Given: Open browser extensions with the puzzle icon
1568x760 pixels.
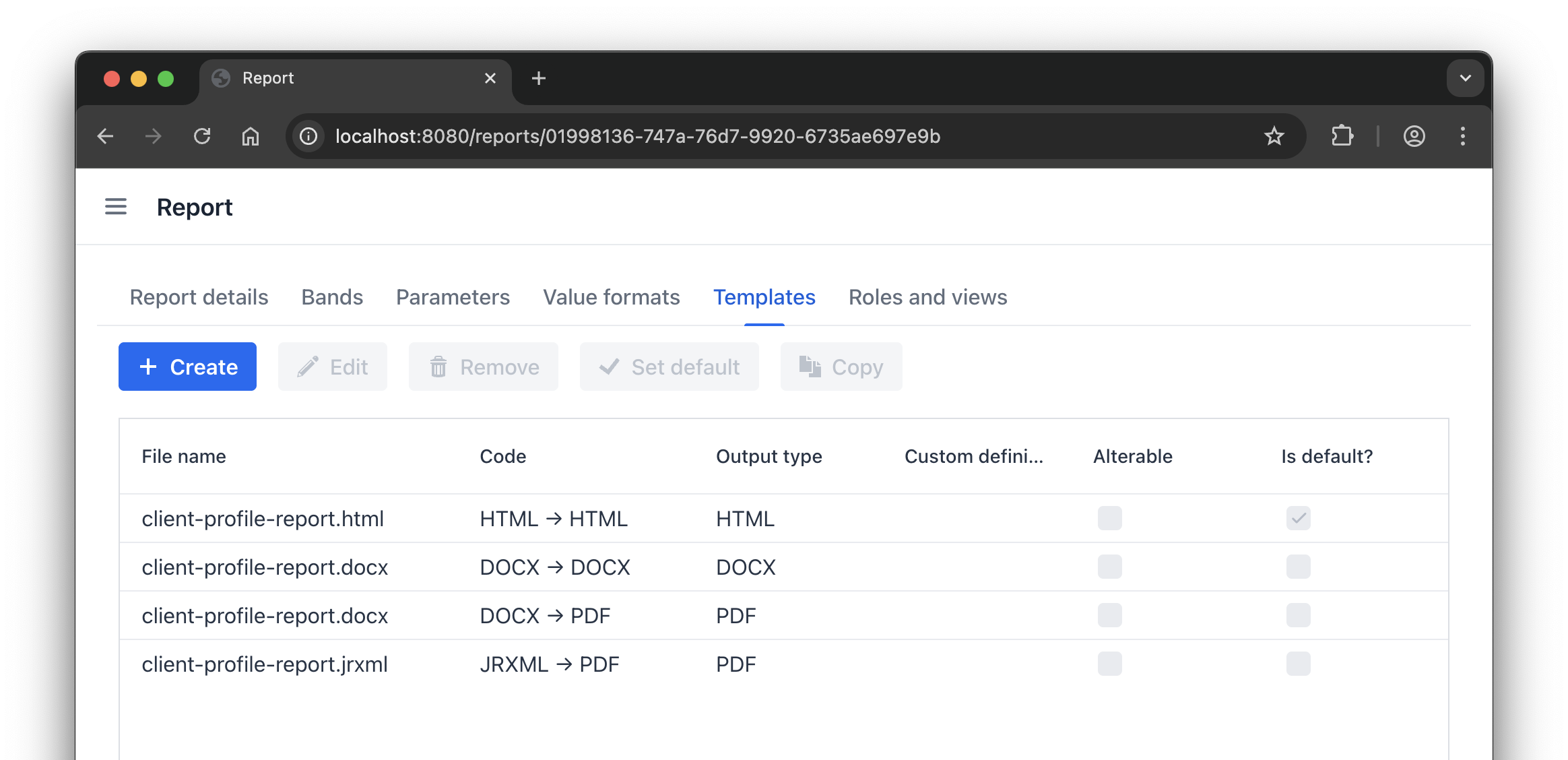Looking at the screenshot, I should coord(1342,136).
